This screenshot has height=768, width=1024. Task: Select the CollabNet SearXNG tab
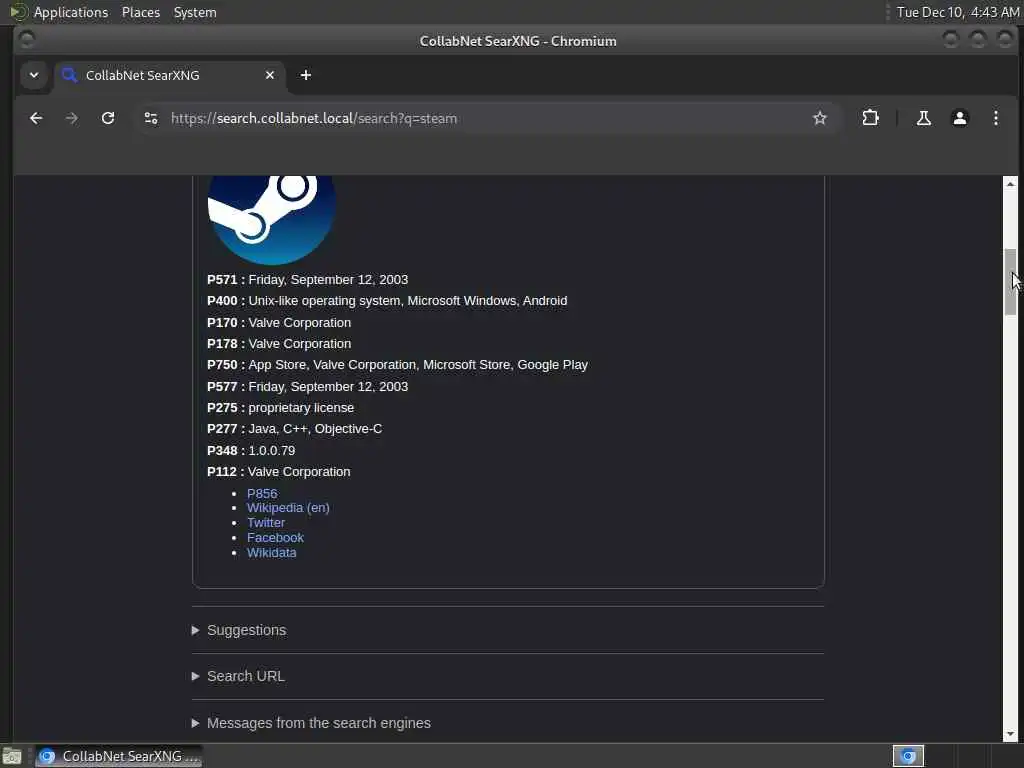(168, 75)
